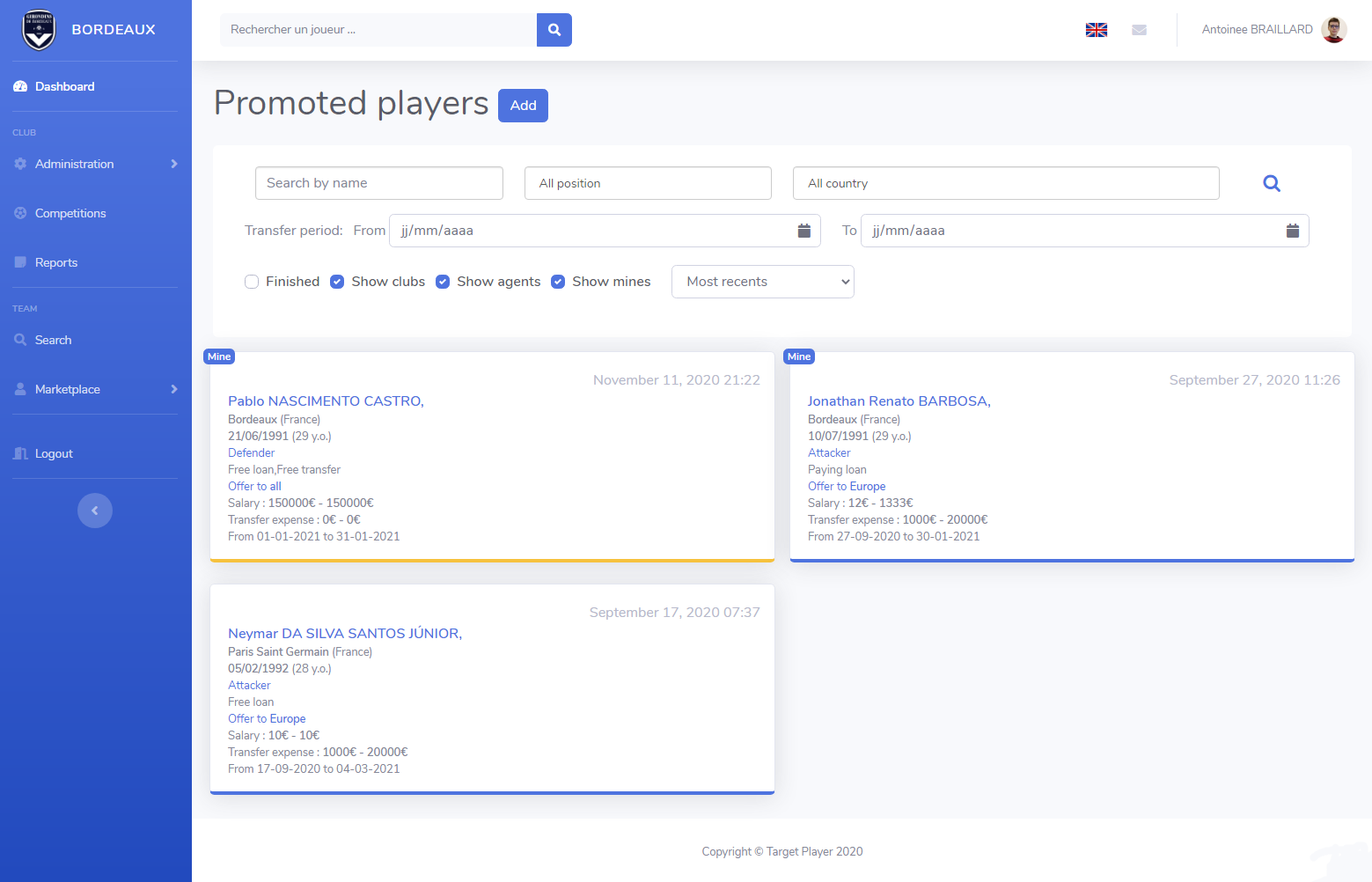Image resolution: width=1372 pixels, height=882 pixels.
Task: Click the Administration gear icon
Action: coord(20,164)
